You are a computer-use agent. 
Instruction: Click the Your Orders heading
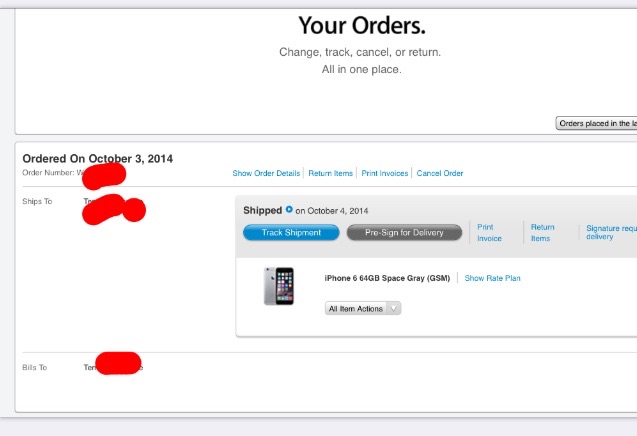pos(362,25)
